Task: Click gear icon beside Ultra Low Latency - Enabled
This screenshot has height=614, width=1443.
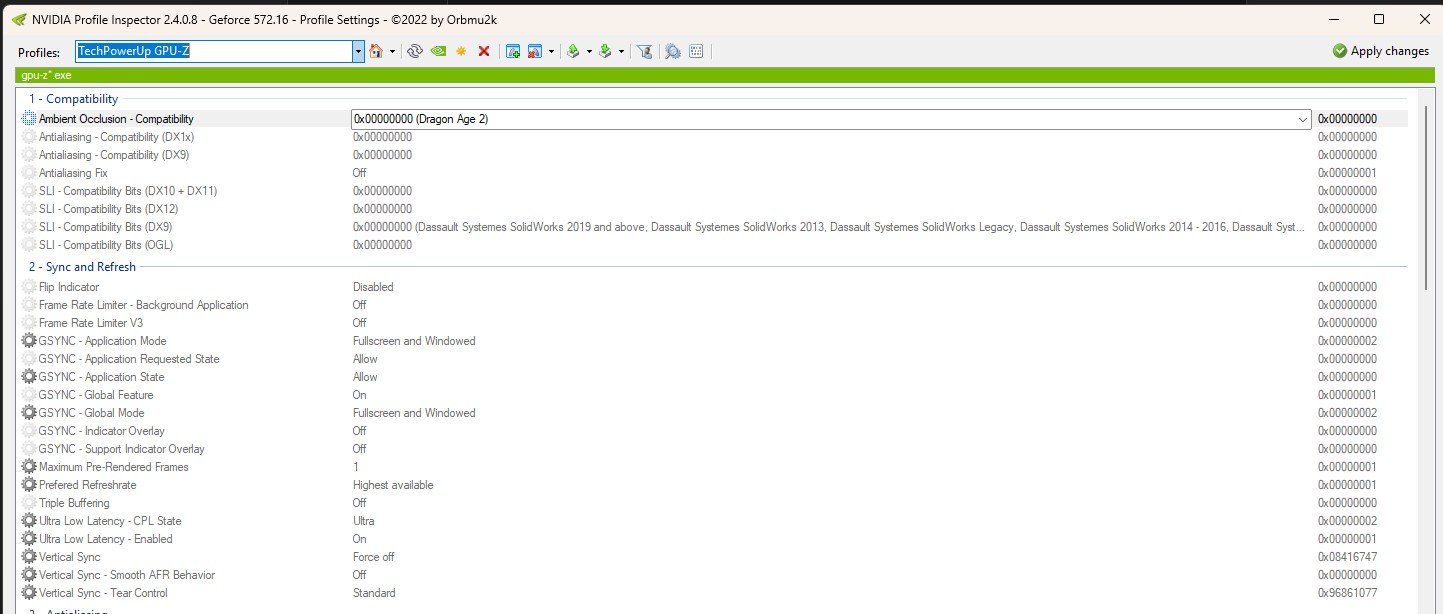Action: coord(29,539)
